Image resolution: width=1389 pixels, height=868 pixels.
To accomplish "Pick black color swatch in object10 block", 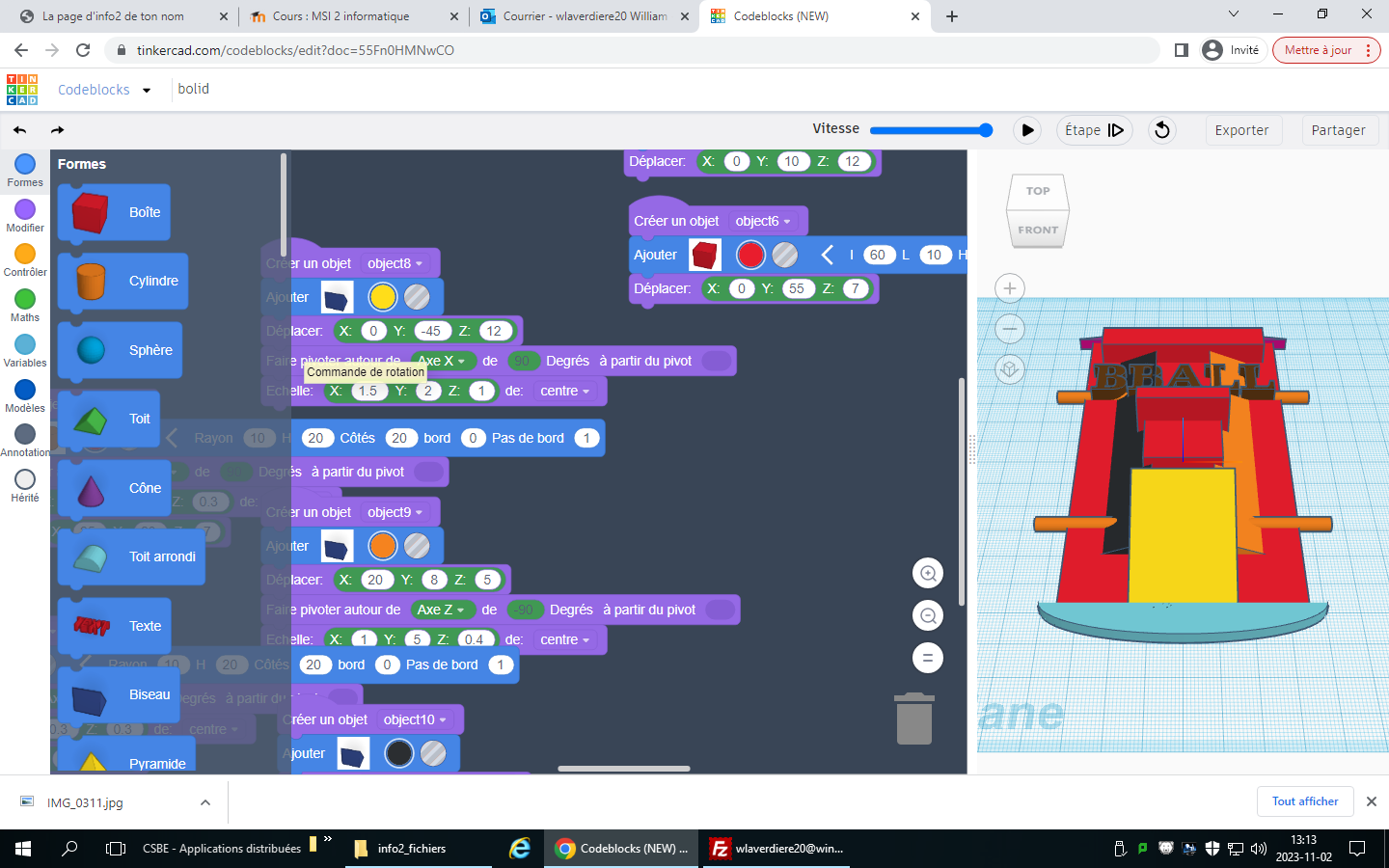I will 398,753.
